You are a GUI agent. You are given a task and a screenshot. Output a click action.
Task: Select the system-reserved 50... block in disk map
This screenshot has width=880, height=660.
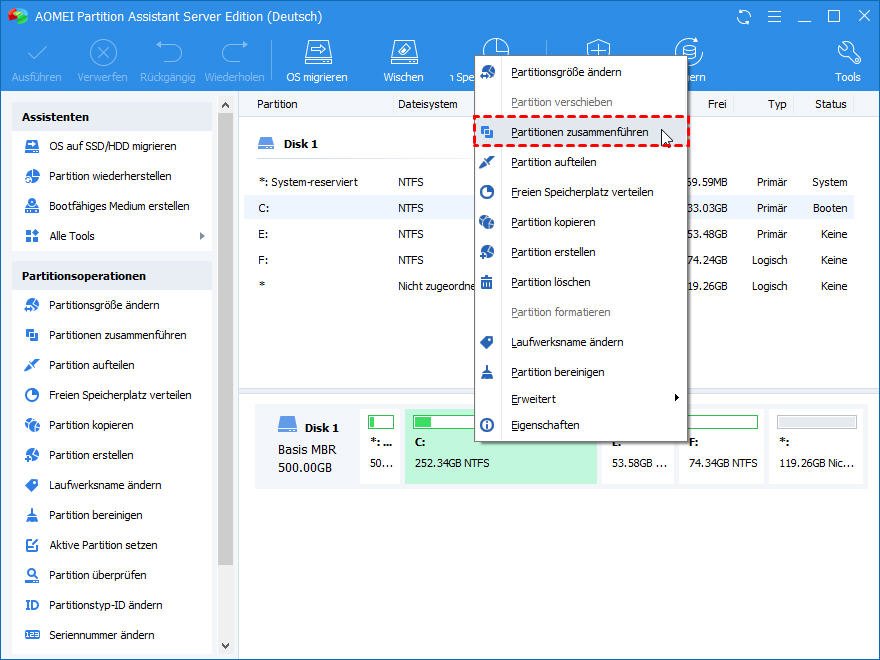coord(381,446)
